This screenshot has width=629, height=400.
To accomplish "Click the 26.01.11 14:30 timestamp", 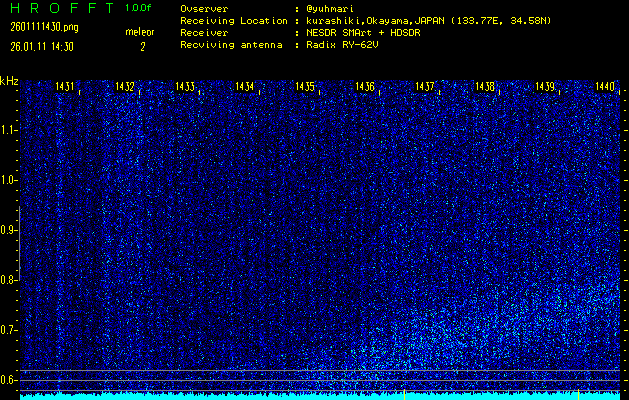I will (x=40, y=46).
